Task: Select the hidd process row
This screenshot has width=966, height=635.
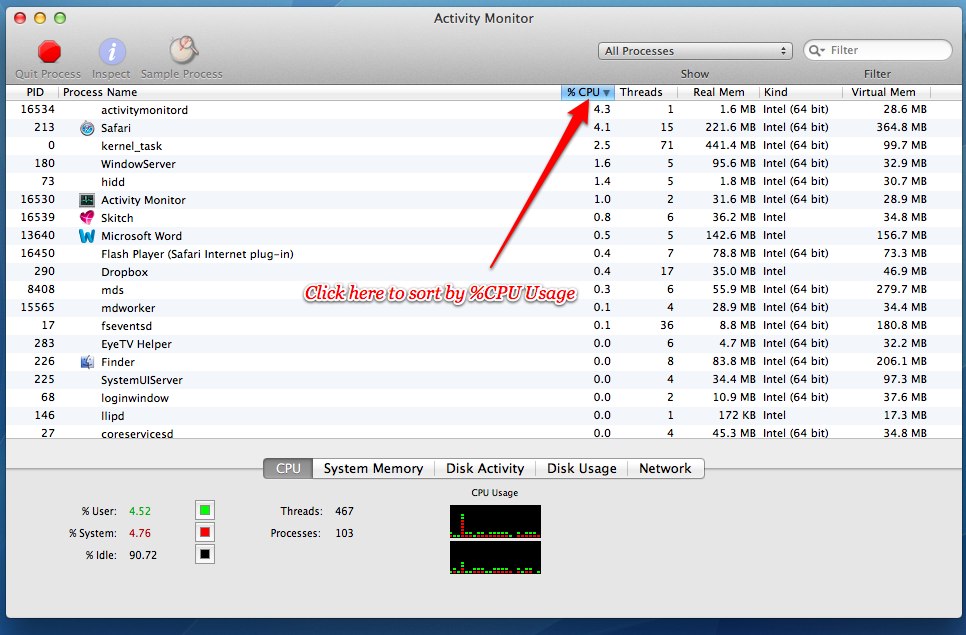Action: point(483,182)
